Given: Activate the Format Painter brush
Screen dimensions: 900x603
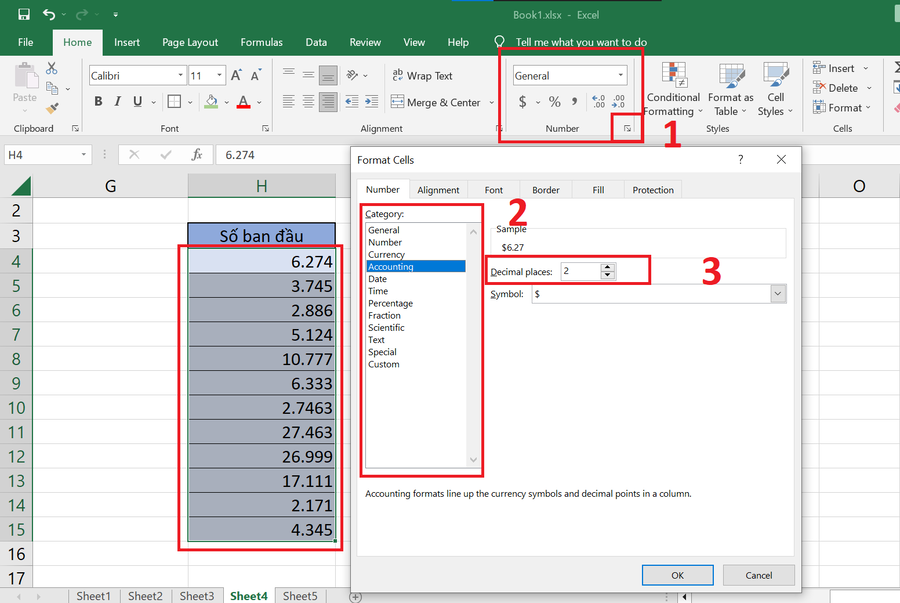Looking at the screenshot, I should click(52, 108).
